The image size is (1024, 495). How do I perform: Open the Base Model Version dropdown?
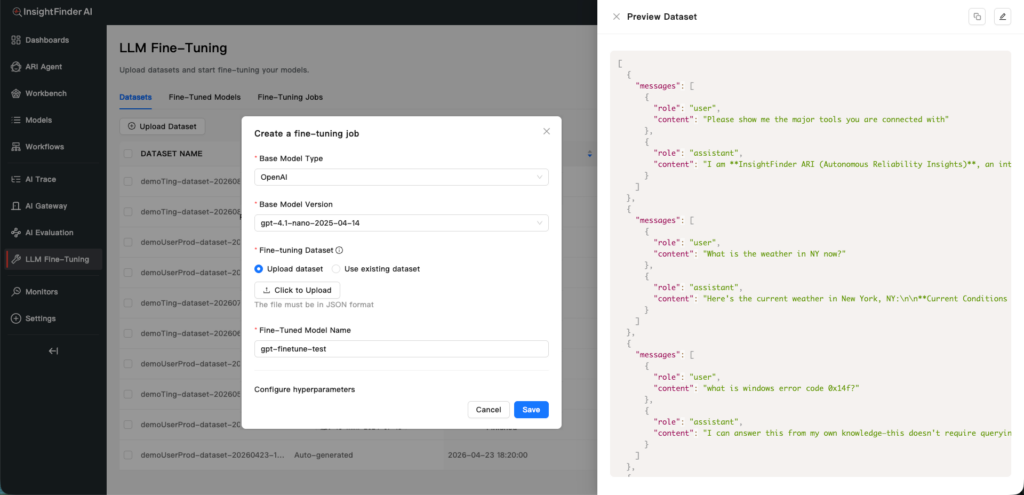pyautogui.click(x=401, y=223)
